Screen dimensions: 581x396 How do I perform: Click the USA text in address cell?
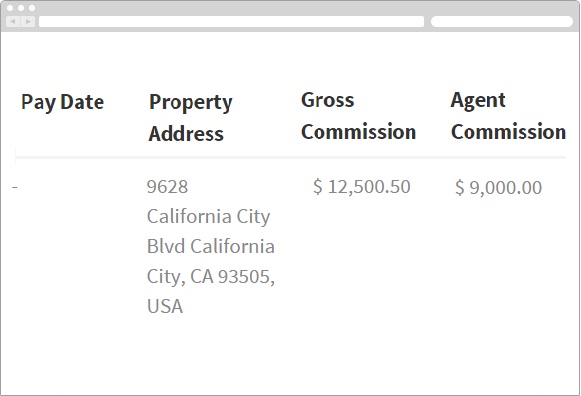165,306
